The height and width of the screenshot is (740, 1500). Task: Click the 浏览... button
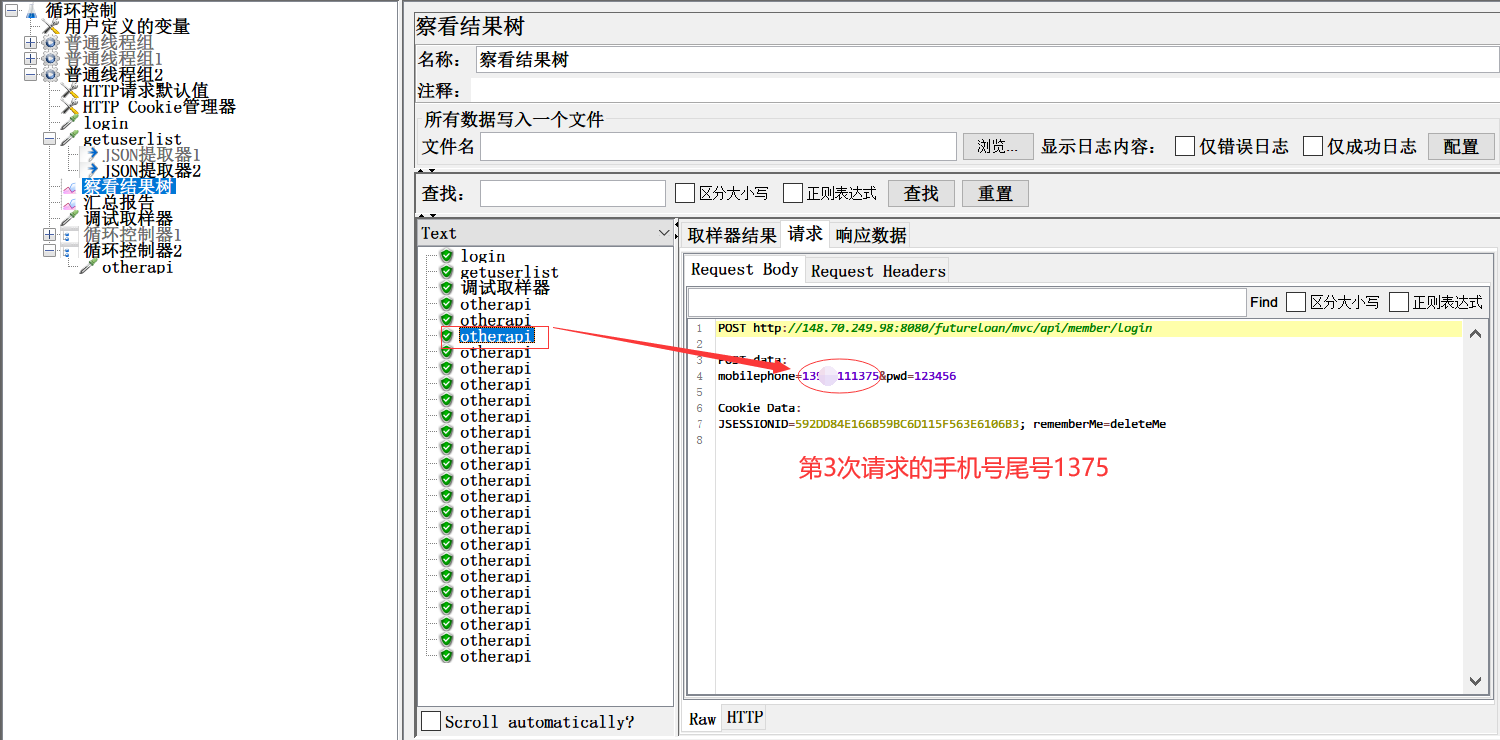click(x=997, y=147)
